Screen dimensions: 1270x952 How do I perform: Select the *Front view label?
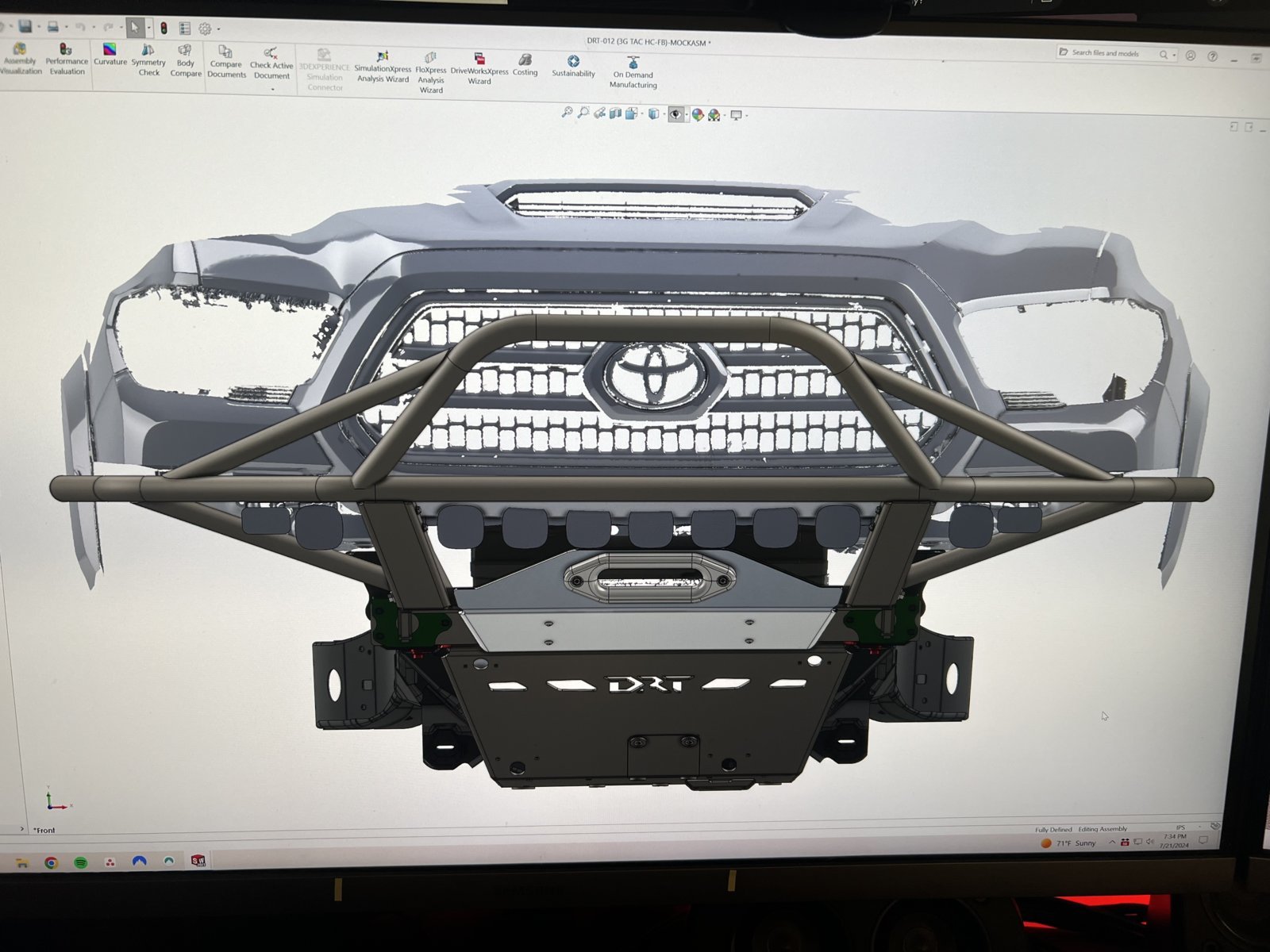pos(44,831)
